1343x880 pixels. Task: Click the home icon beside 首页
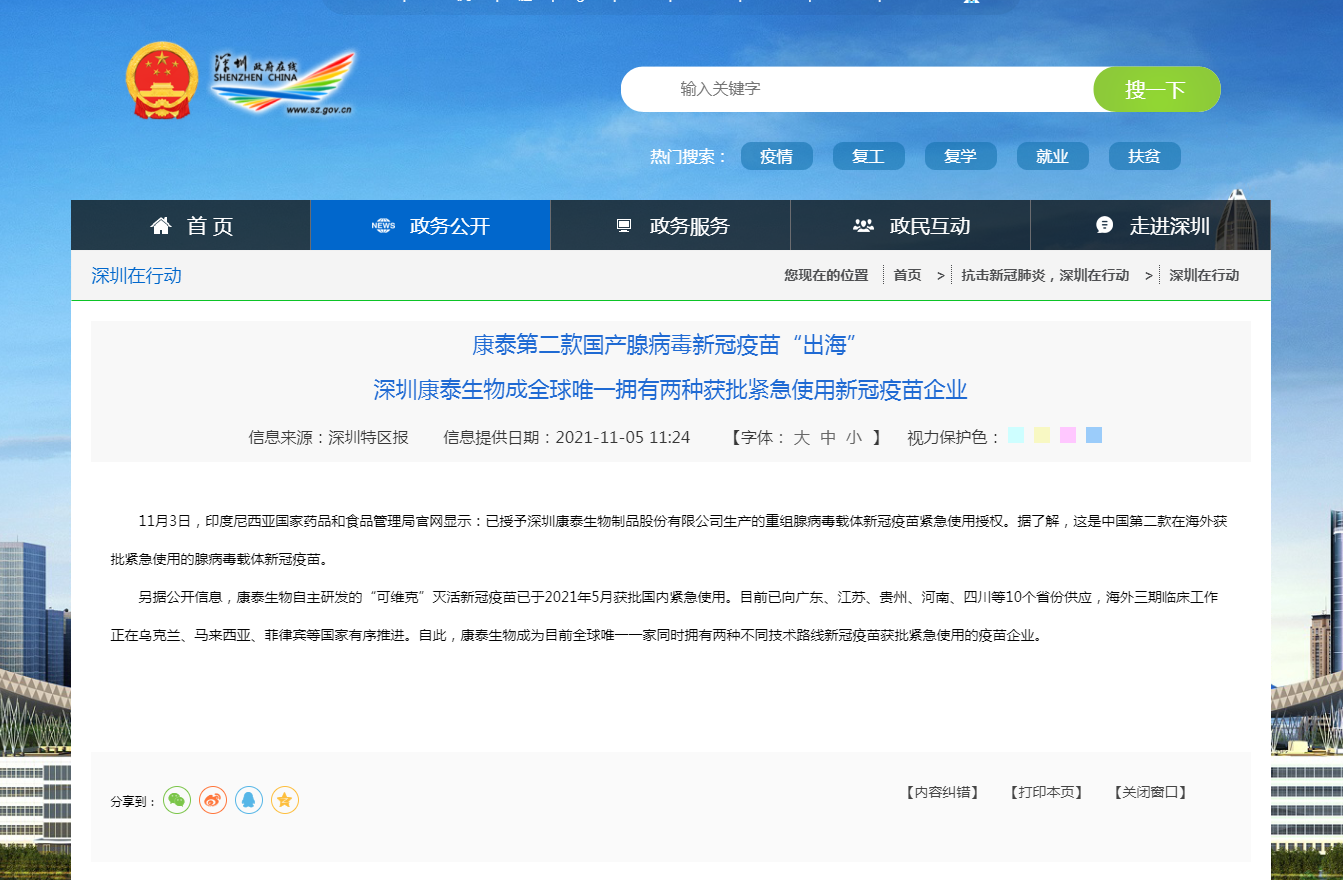161,226
